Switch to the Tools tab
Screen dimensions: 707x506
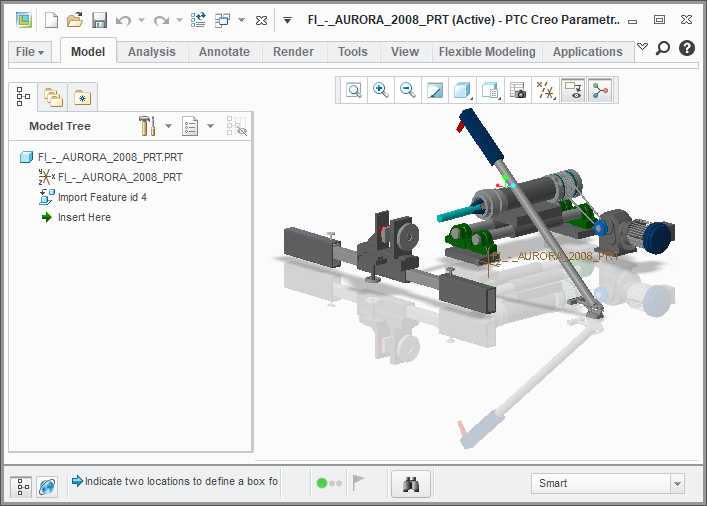tap(353, 52)
